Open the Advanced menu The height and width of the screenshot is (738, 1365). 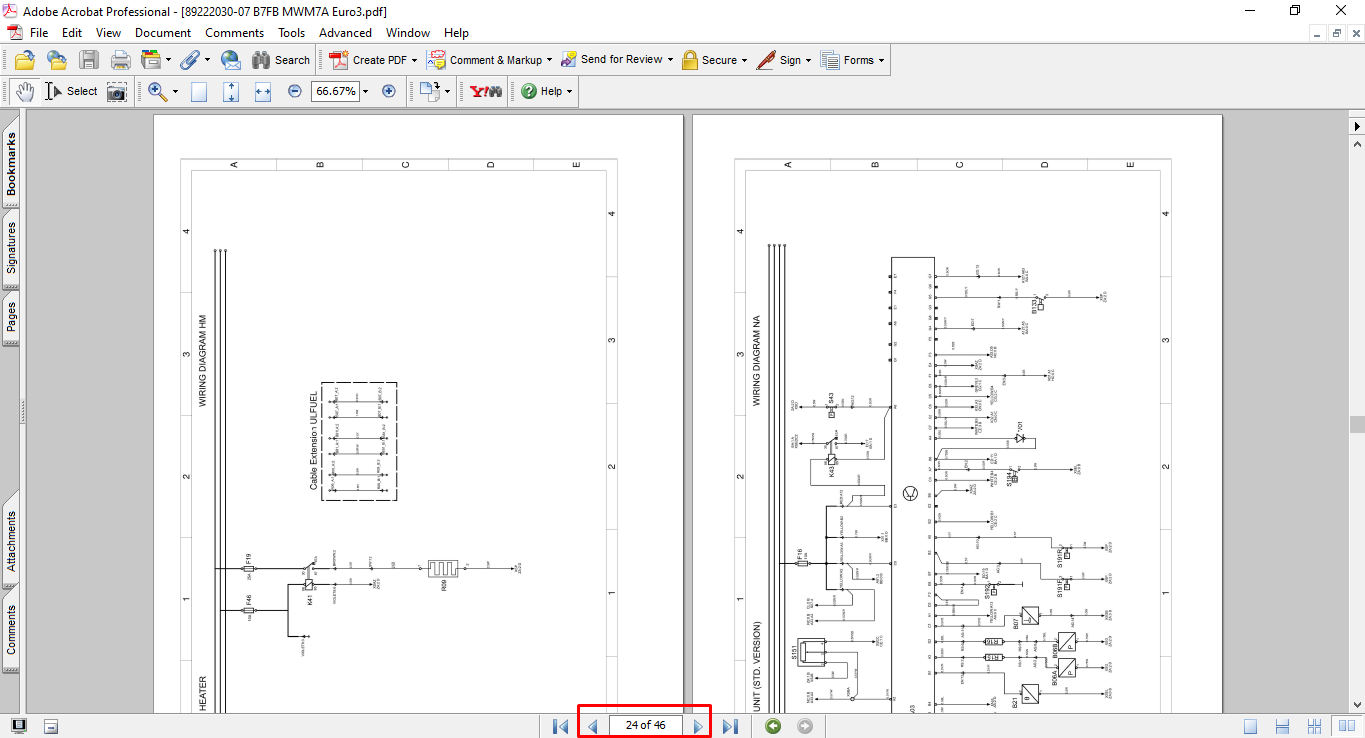(345, 33)
